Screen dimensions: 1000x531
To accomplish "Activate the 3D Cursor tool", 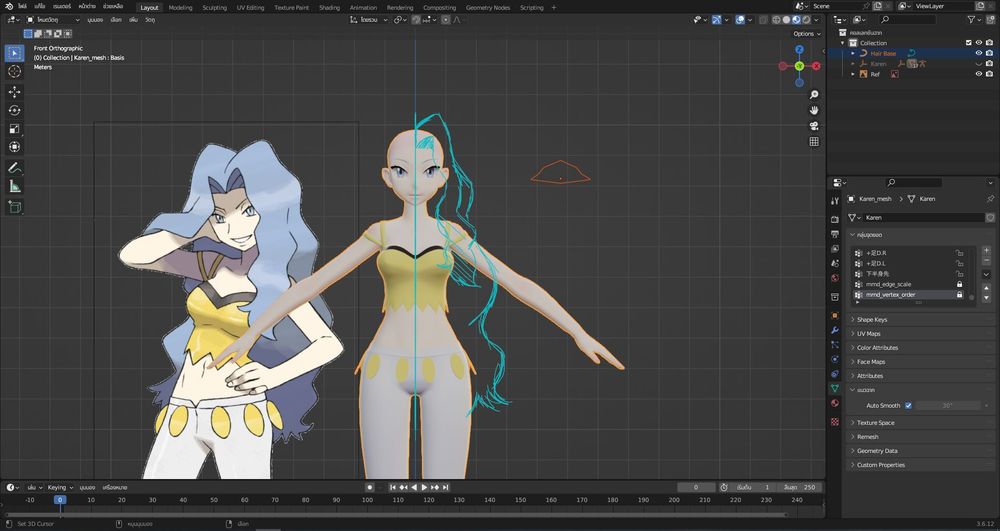I will point(15,72).
